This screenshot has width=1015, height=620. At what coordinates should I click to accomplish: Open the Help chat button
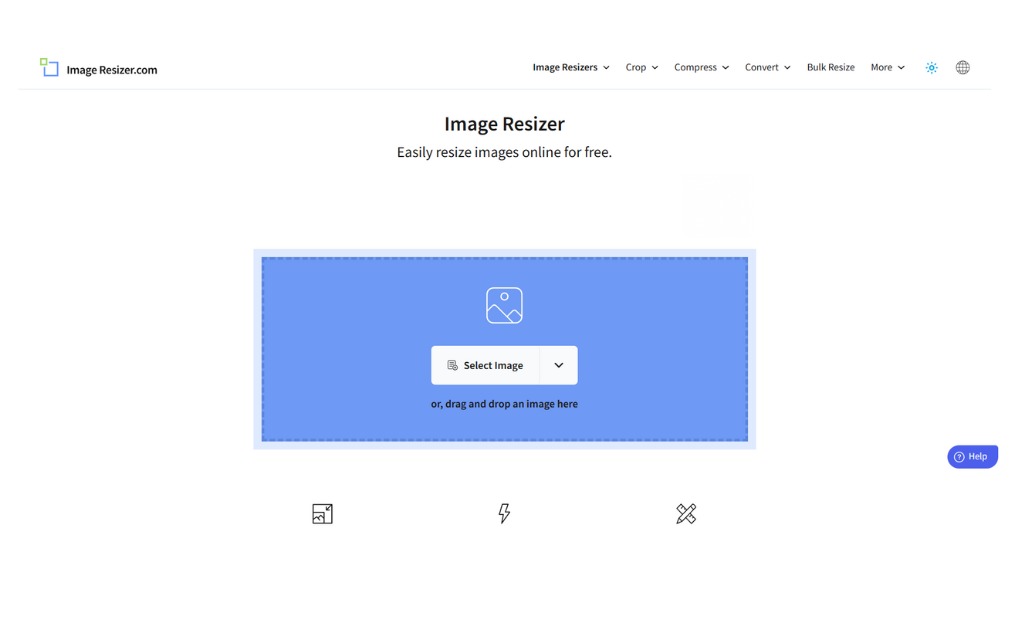972,457
